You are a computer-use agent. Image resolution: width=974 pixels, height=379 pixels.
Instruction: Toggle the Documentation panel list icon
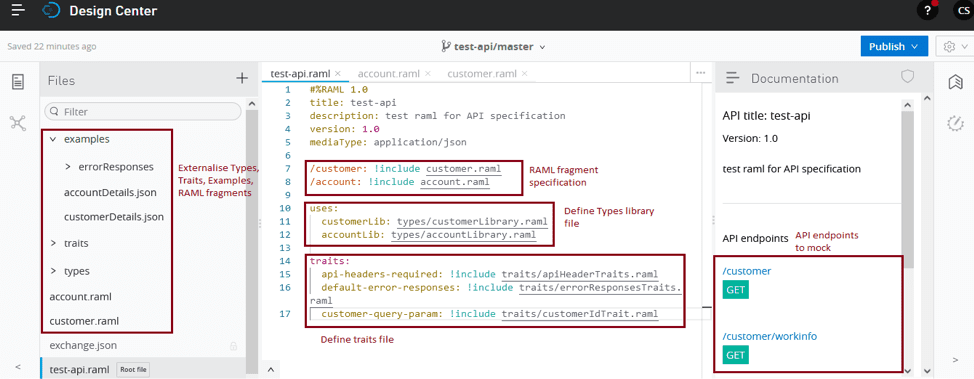coord(733,78)
